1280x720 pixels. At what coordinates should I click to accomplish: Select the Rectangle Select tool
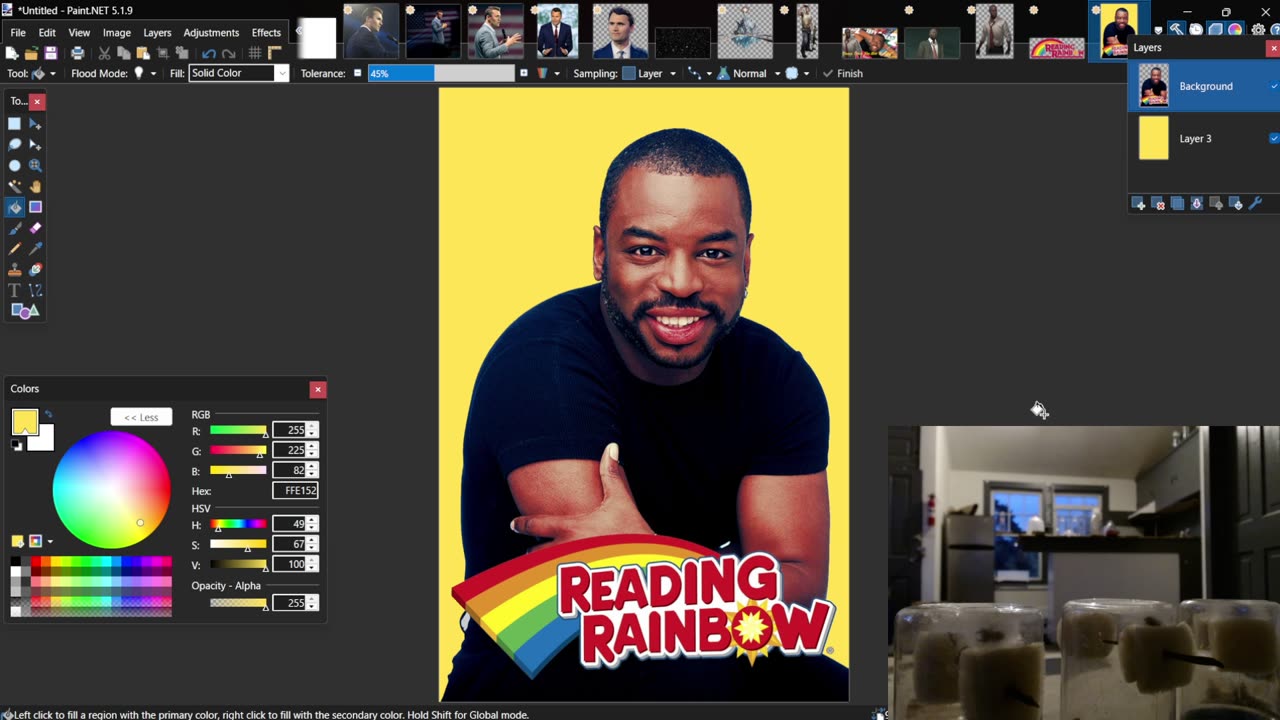[14, 124]
